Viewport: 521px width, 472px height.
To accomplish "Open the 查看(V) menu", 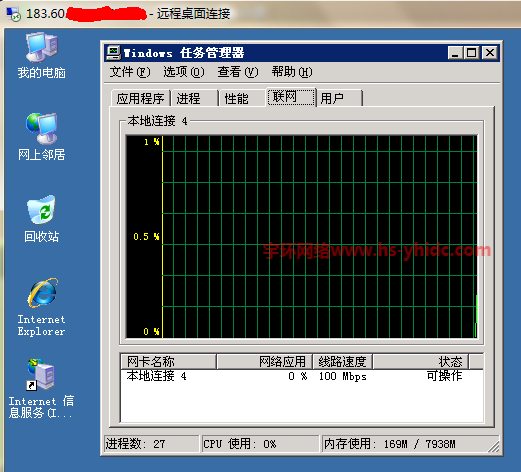I will pos(238,72).
